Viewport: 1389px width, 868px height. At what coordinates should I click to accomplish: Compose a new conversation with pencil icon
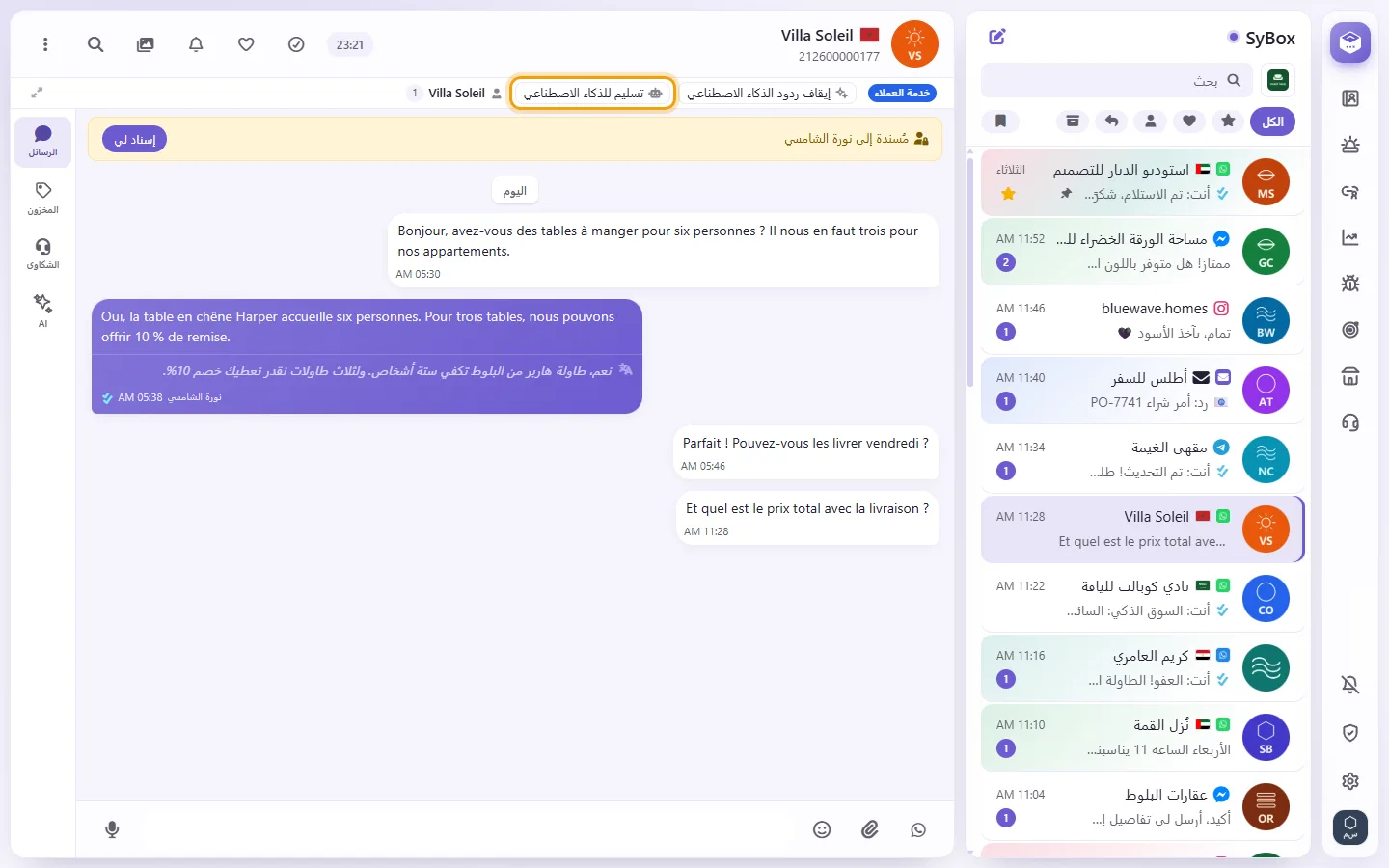point(997,37)
